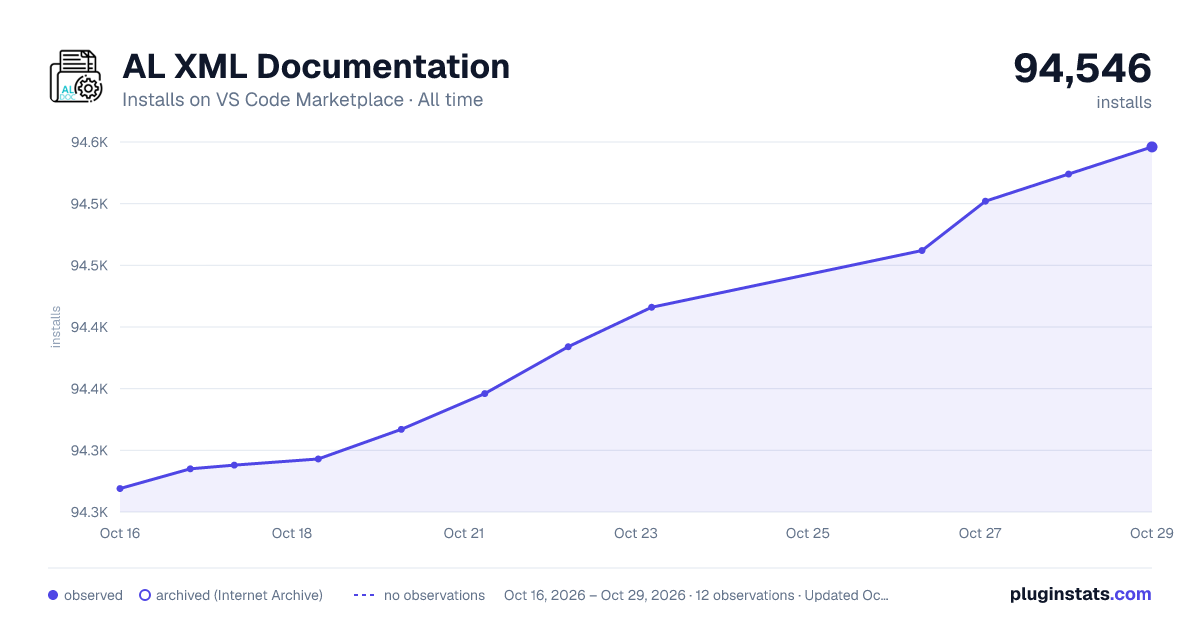Select the final large data point at Oct 29
This screenshot has height=630, width=1200.
tap(1152, 147)
